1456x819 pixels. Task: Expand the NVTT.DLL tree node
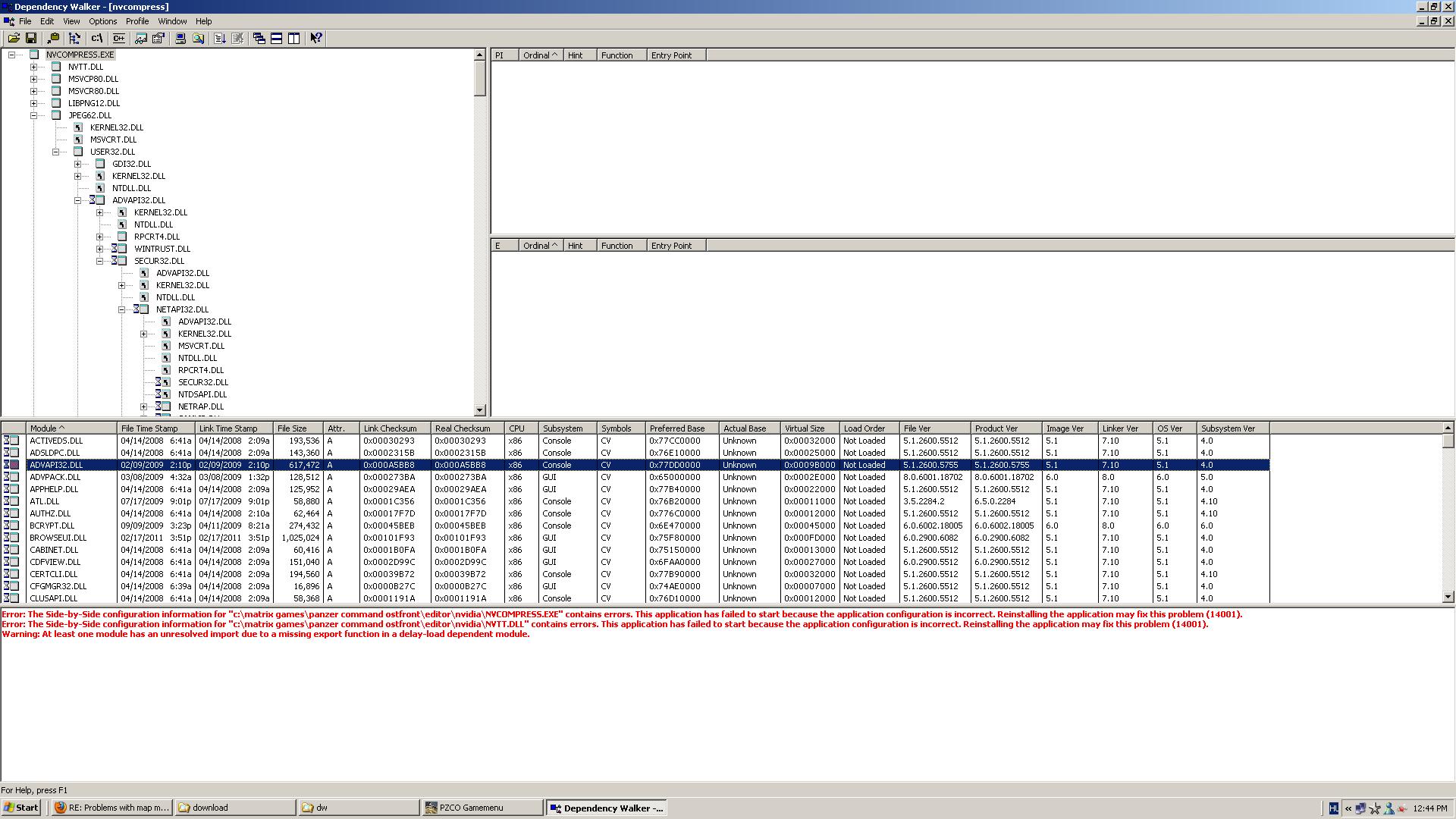pos(33,67)
